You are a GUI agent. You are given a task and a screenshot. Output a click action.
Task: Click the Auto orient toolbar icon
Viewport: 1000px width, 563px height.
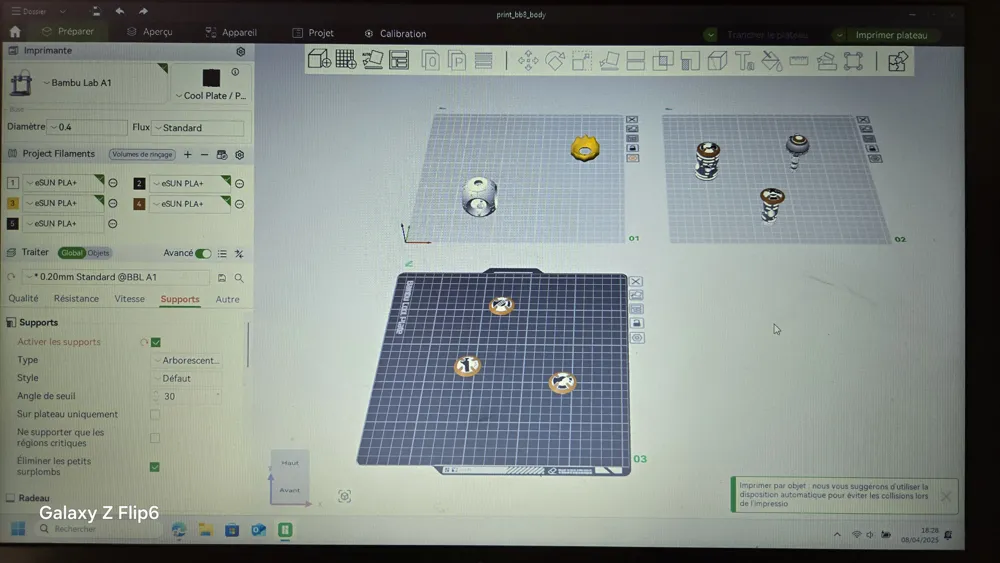coord(372,60)
